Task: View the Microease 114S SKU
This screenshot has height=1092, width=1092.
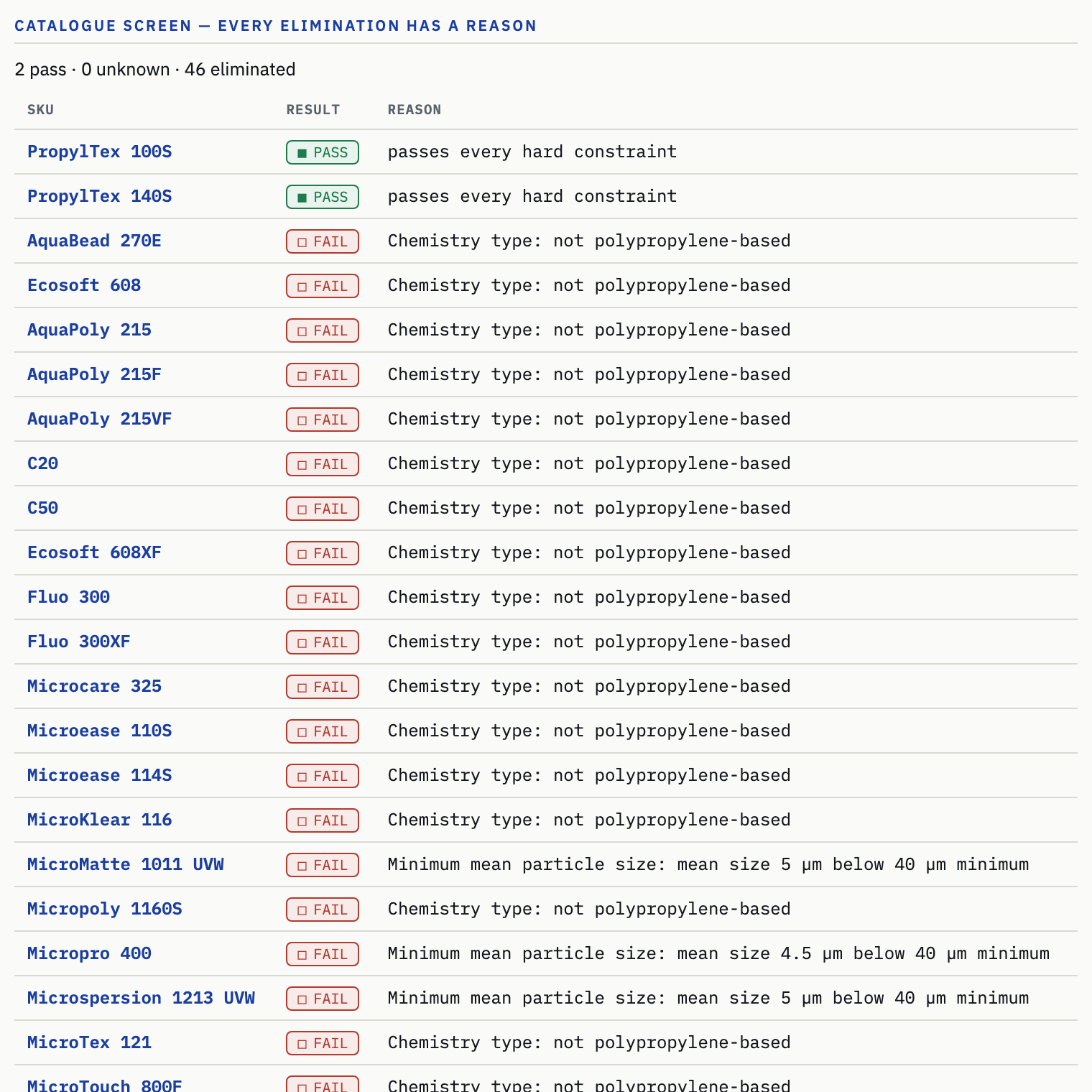Action: [x=99, y=775]
